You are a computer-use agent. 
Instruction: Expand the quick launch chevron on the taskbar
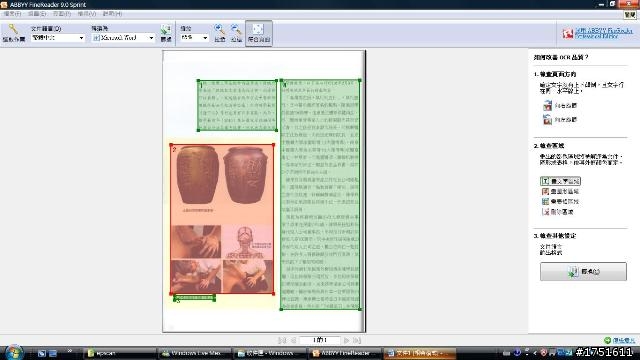tap(69, 350)
